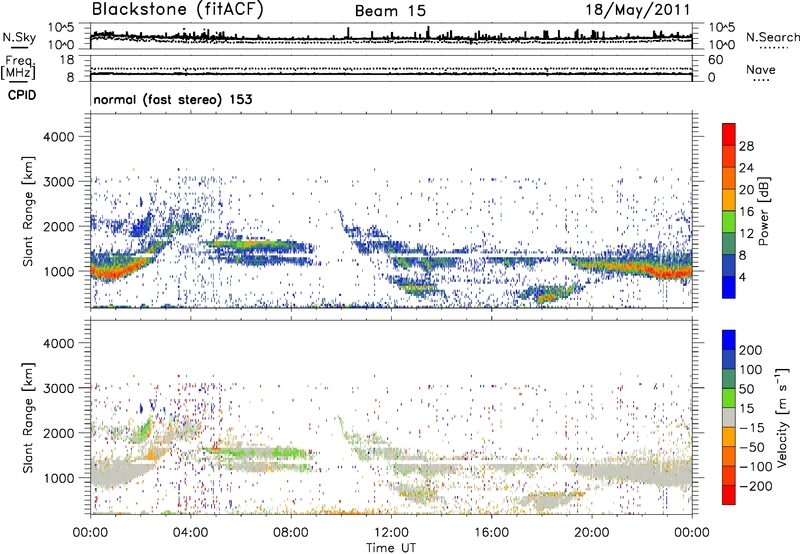Click the '20:00' time axis tick label
Screen dimensions: 800x554
coord(592,533)
